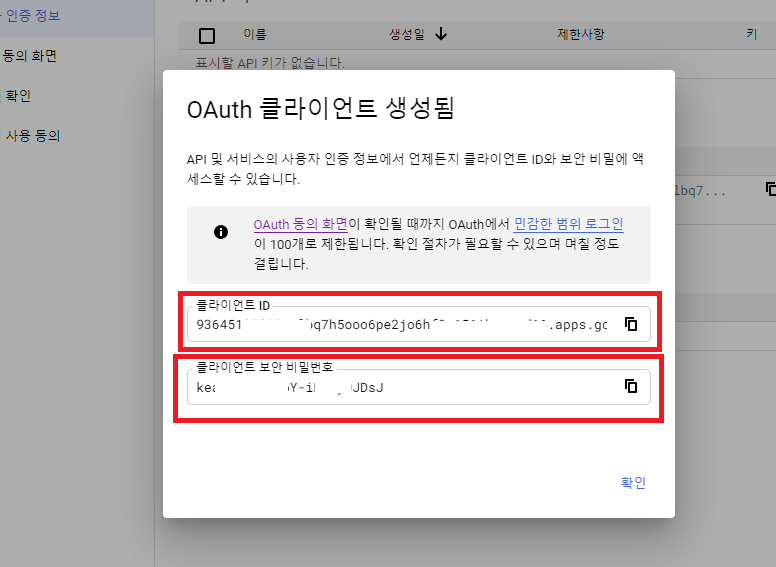Follow the 민감한 범위 로그인 link
776x567 pixels.
pos(568,224)
